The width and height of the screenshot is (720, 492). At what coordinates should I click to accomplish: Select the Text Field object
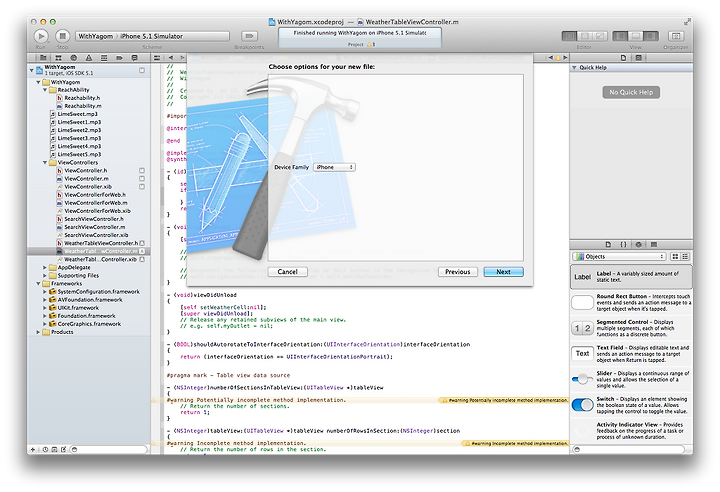(x=631, y=354)
